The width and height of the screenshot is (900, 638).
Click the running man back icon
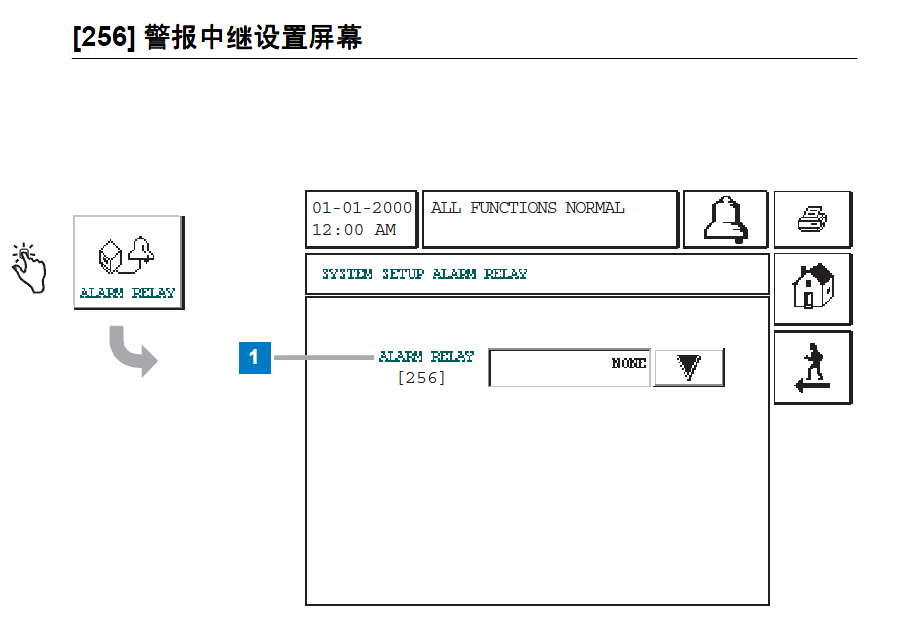(x=812, y=367)
